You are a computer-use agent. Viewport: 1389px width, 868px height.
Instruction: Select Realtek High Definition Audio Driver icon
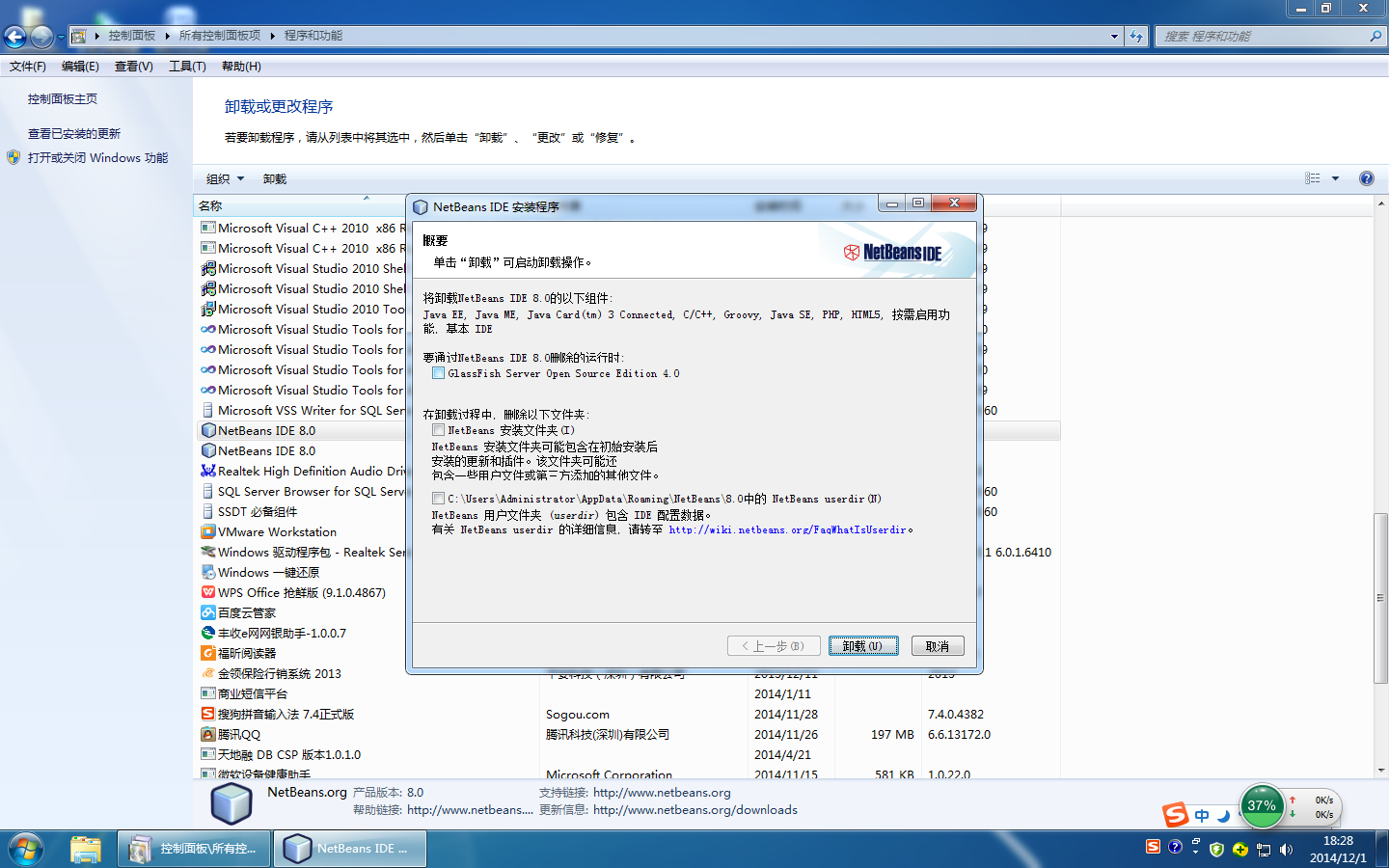[x=207, y=472]
